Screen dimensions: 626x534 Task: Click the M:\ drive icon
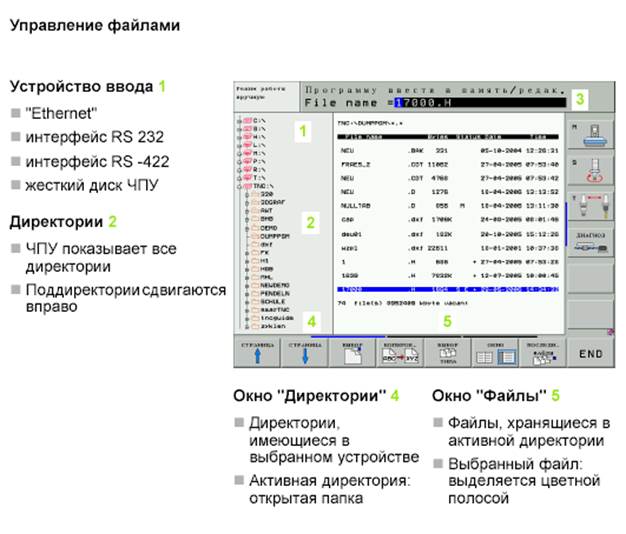(248, 153)
